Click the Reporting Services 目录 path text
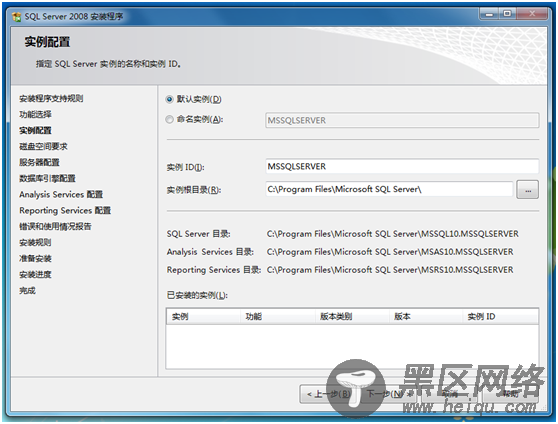Screen dimensions: 558x424 click(x=390, y=270)
